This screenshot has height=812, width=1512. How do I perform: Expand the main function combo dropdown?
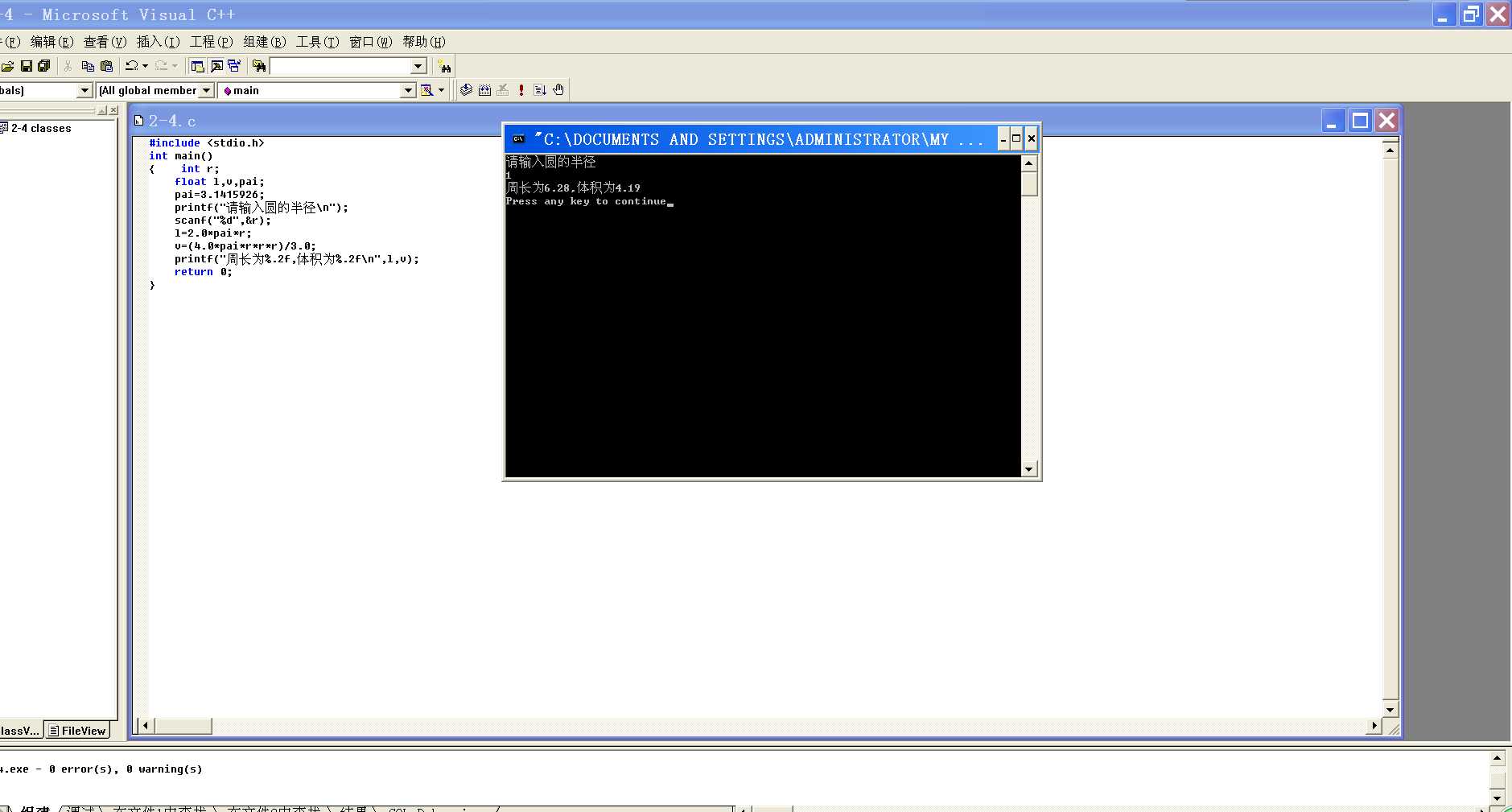pos(408,90)
